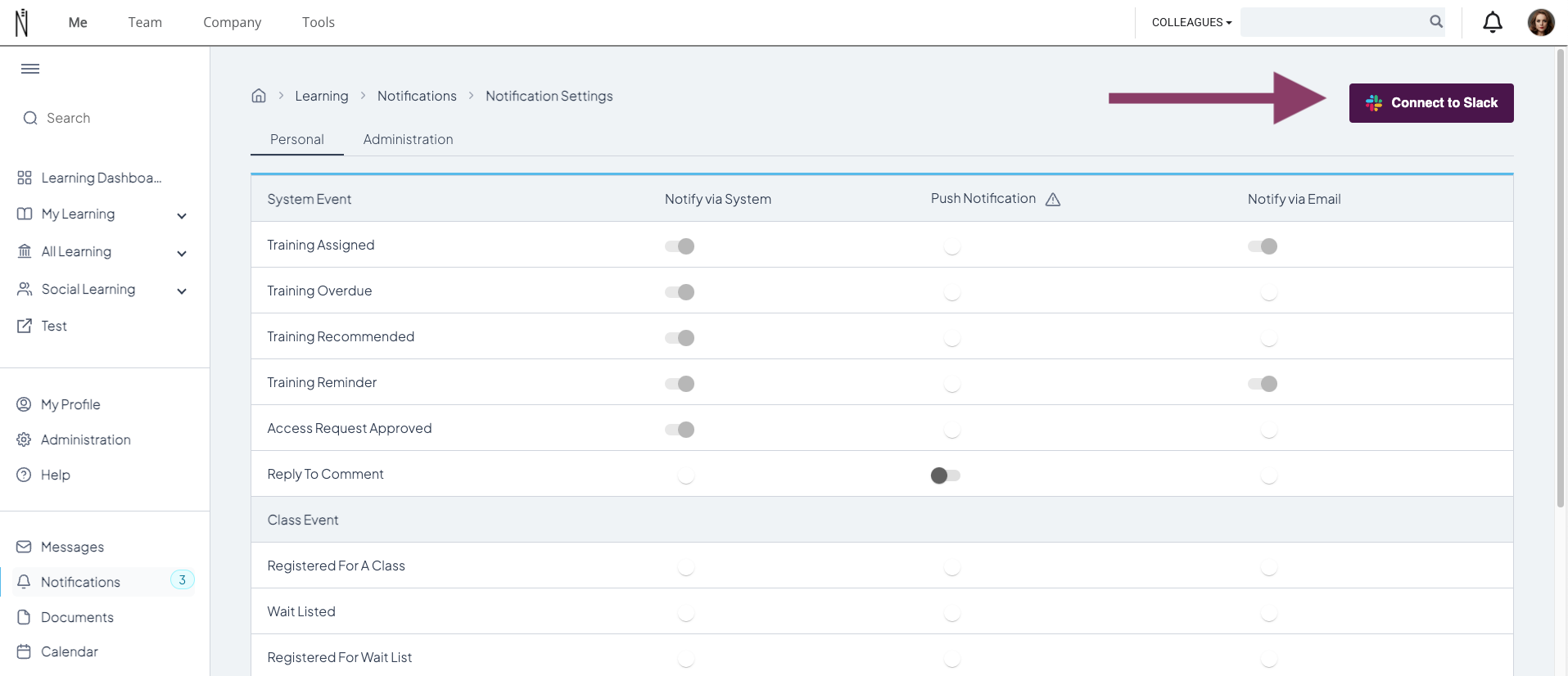Toggle Training Assigned Notify via Email

pyautogui.click(x=1263, y=246)
